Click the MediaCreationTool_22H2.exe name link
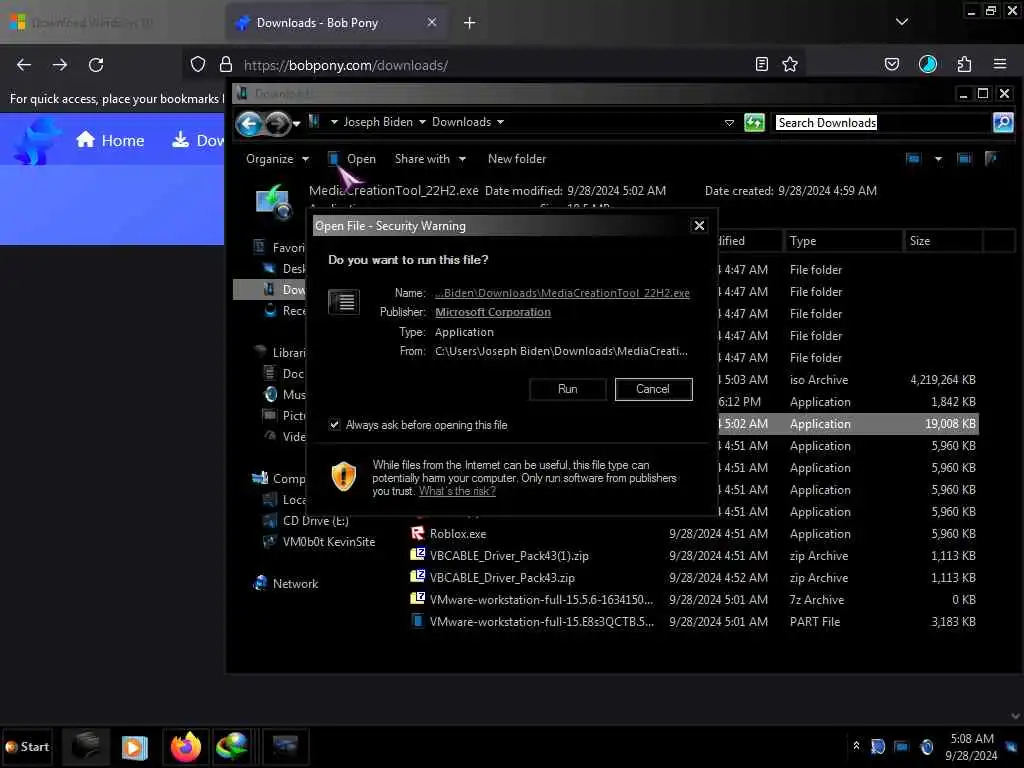 pyautogui.click(x=562, y=293)
